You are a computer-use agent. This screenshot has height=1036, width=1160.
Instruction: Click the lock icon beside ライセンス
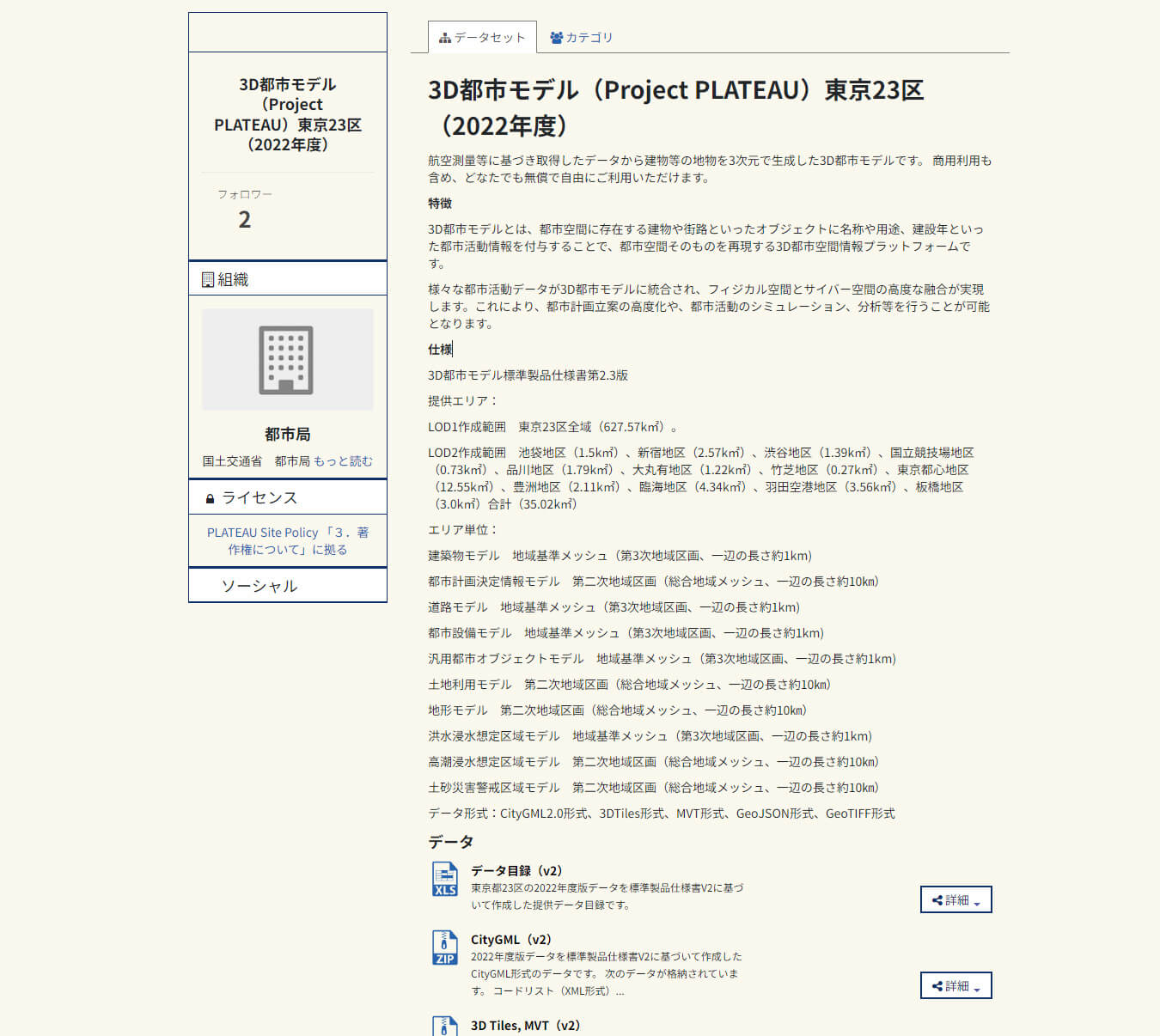[210, 498]
